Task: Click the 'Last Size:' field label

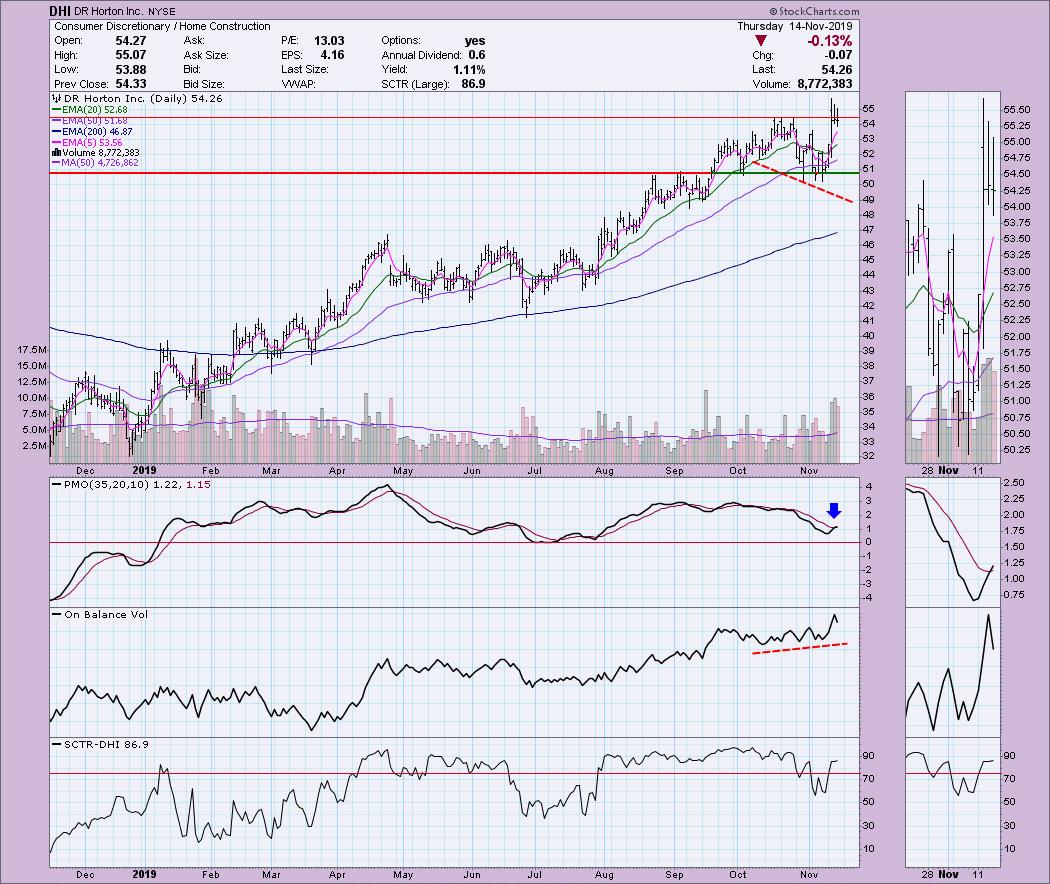Action: click(x=305, y=70)
